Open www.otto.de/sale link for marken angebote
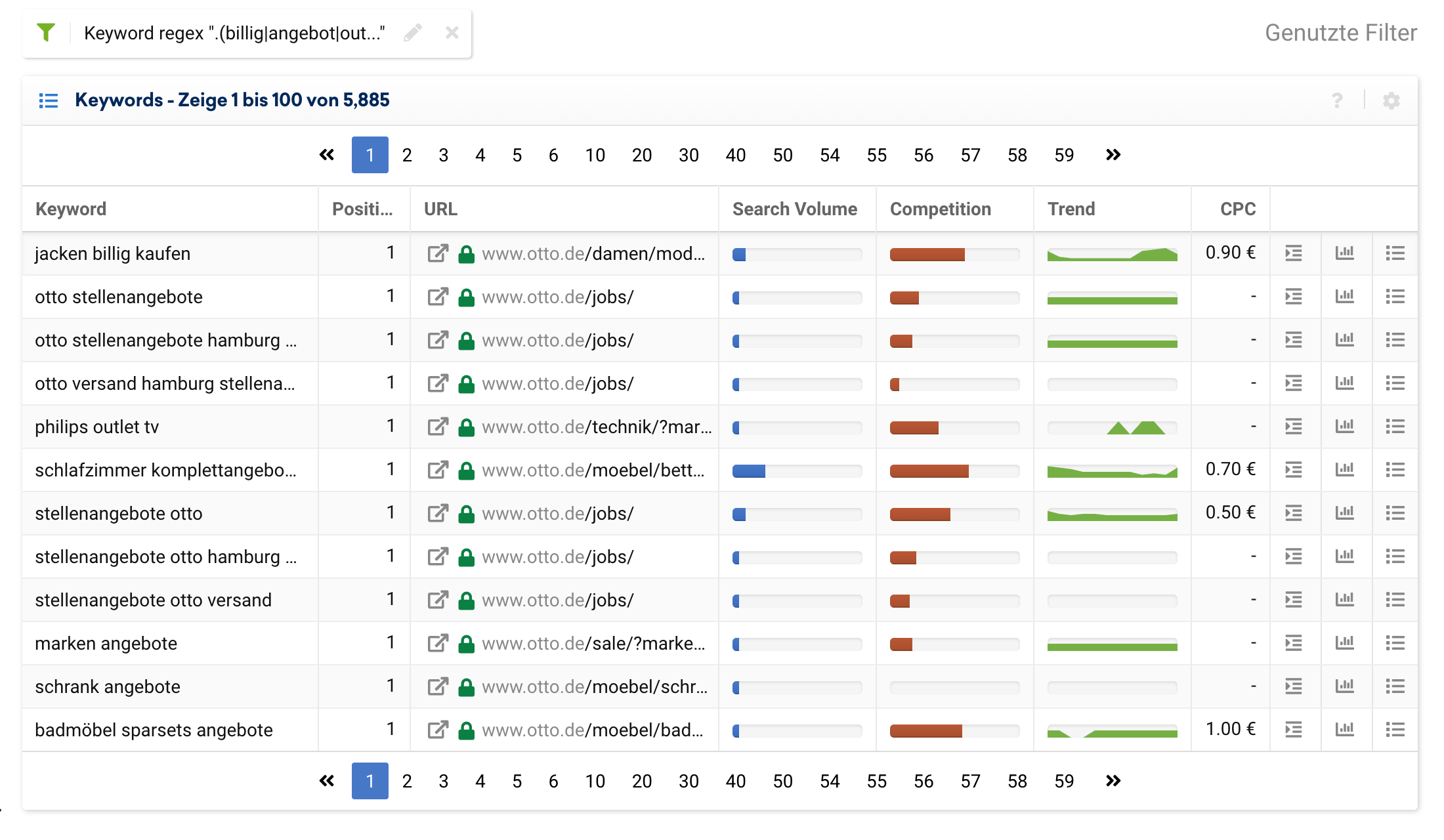This screenshot has height=840, width=1444. coord(593,643)
